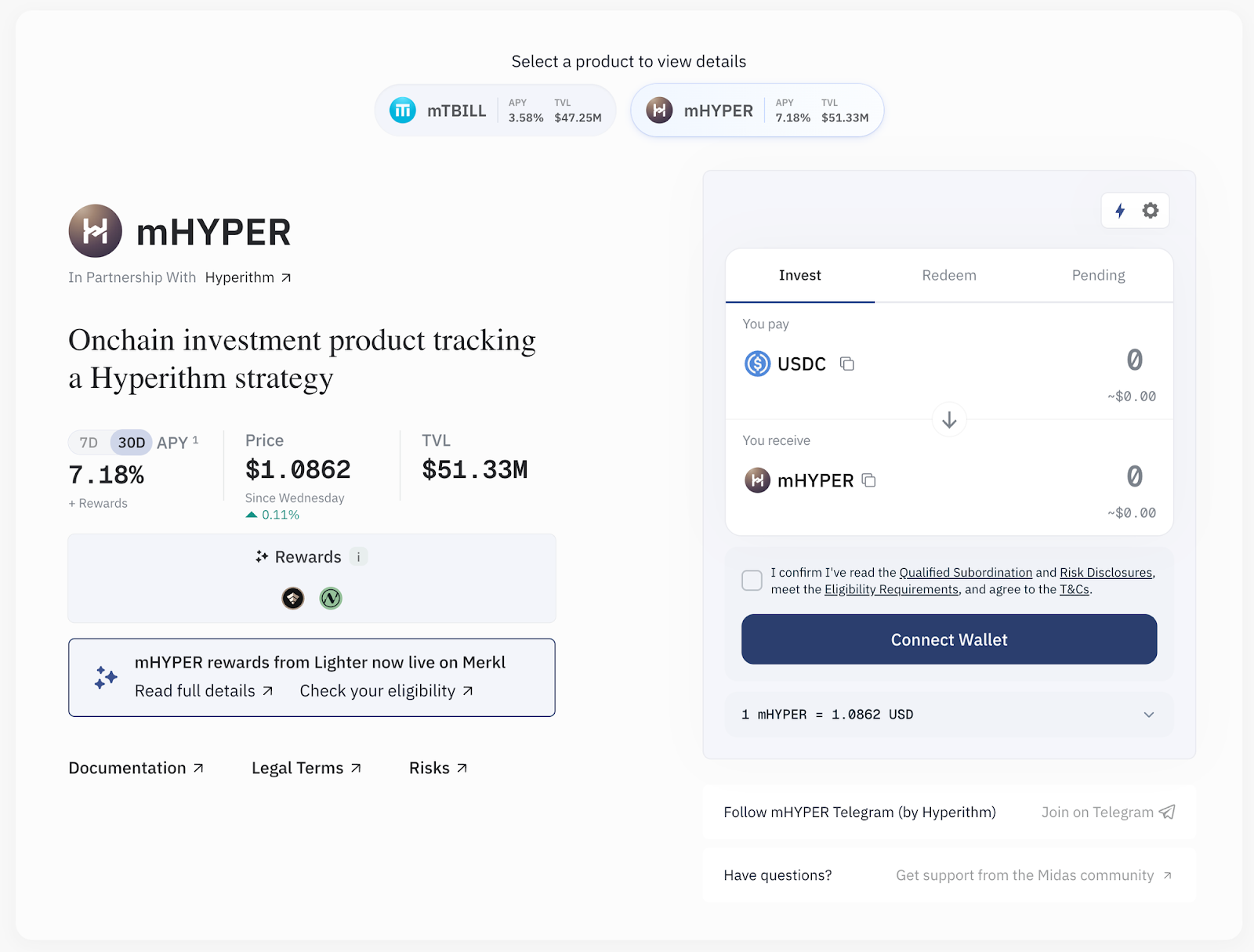Click the sparkle icon in Merkl rewards banner

pyautogui.click(x=106, y=678)
